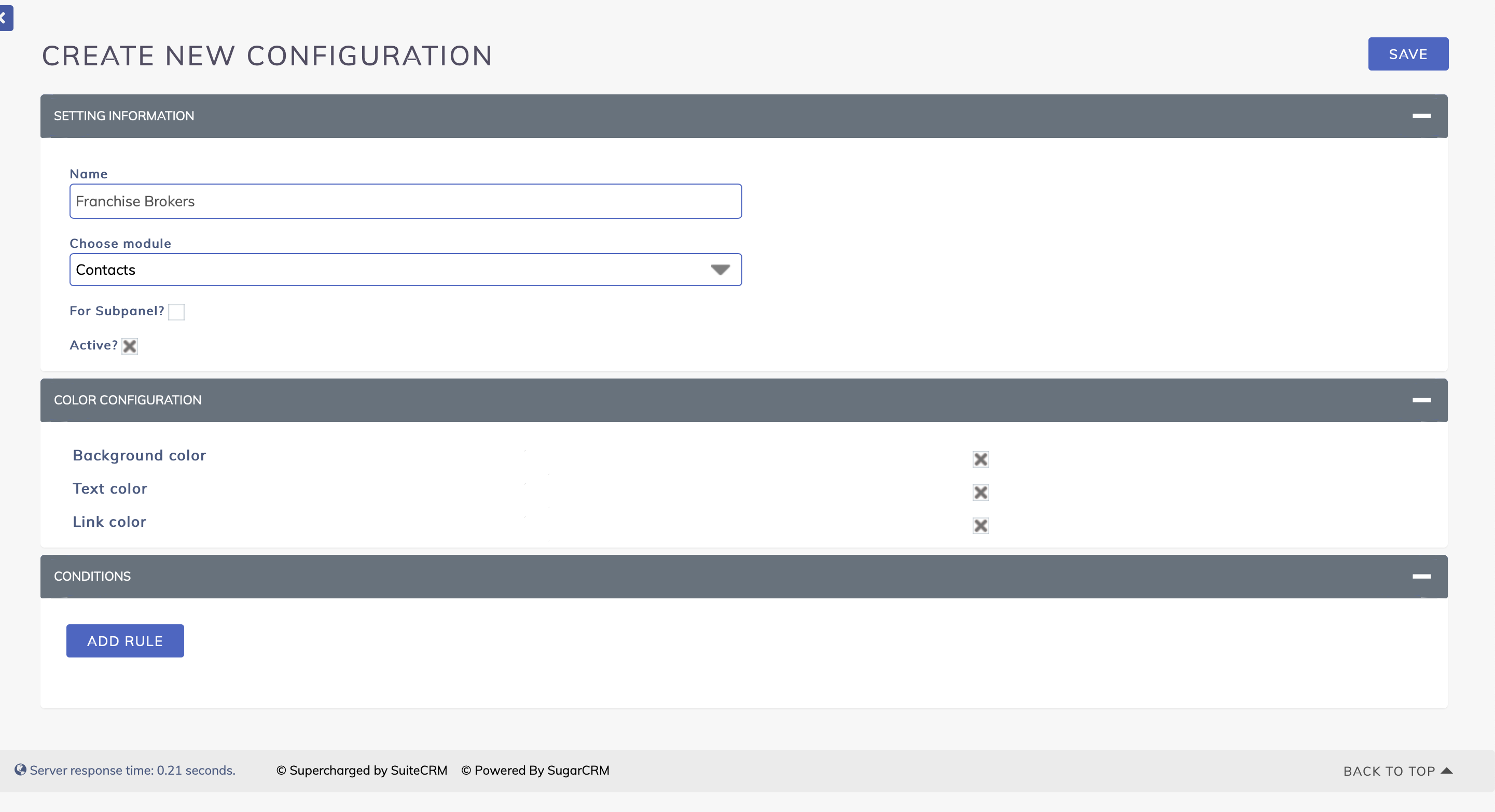Screen dimensions: 1495x812
Task: Focus the Name input field
Action: [406, 201]
